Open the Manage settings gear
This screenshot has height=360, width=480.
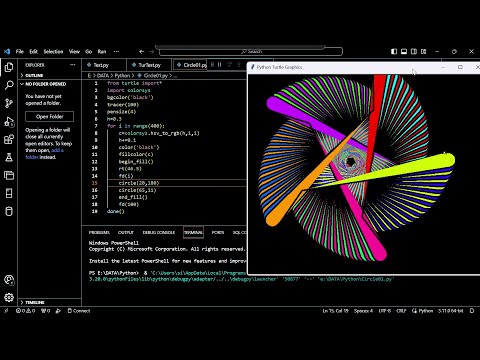[x=9, y=297]
